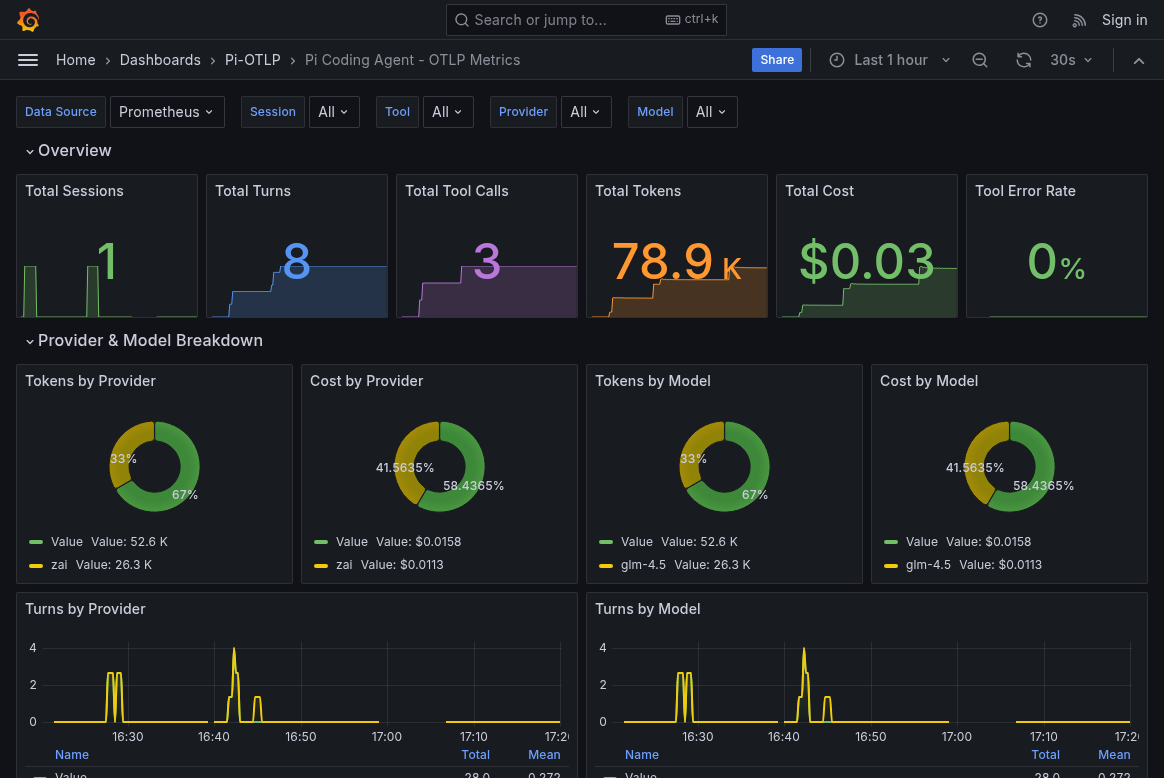Click the Sign in link
The width and height of the screenshot is (1164, 778).
pos(1124,20)
